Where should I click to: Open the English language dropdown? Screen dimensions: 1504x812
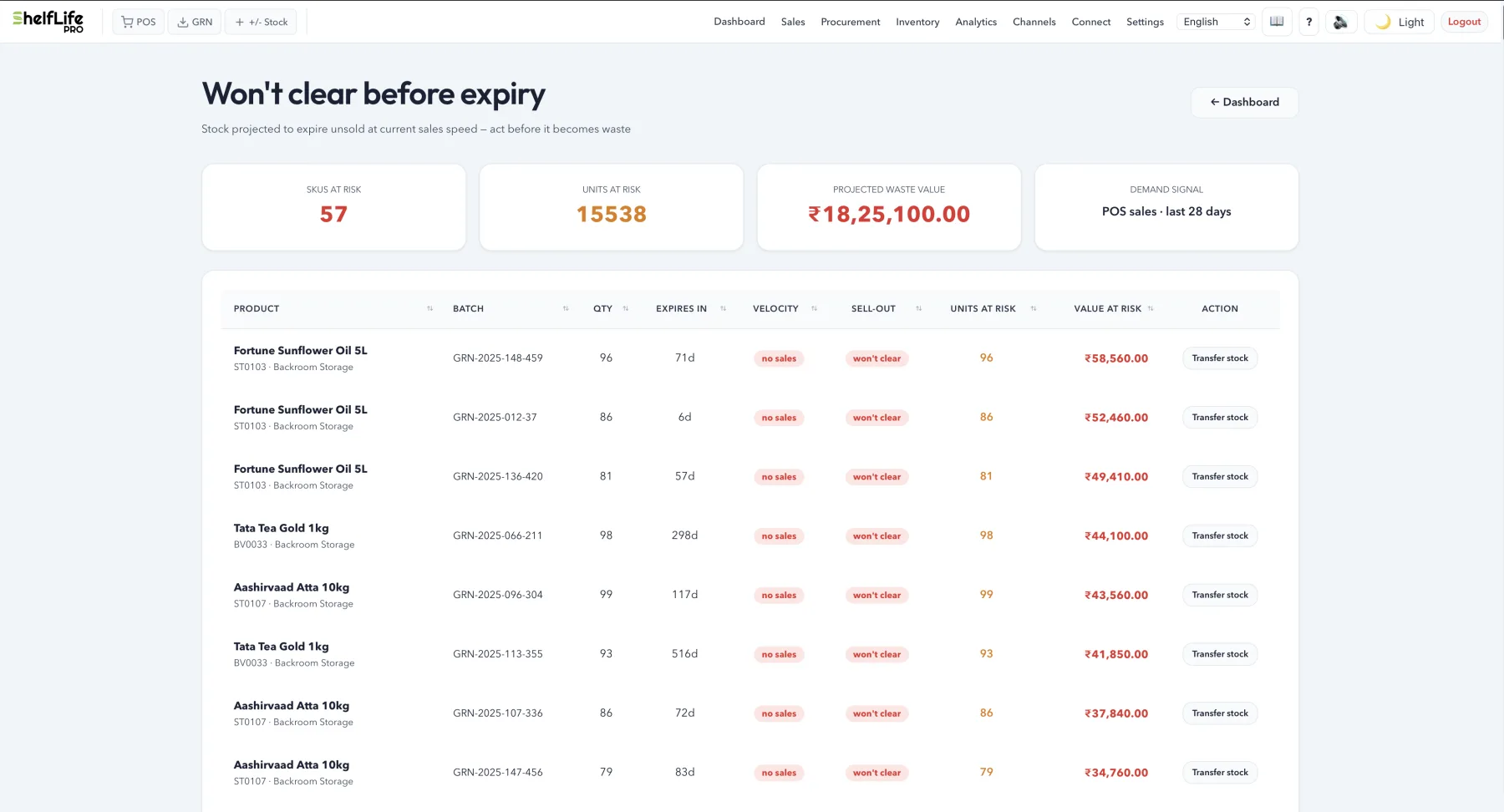[1216, 22]
